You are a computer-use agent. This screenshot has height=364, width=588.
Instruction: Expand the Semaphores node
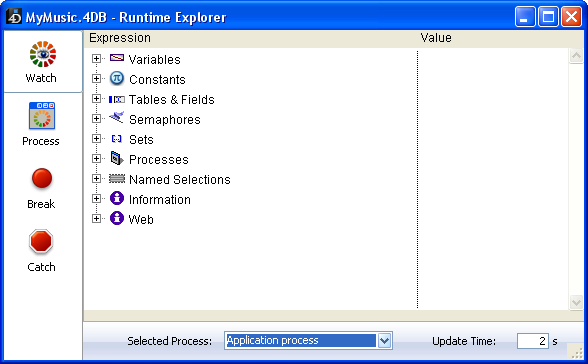(96, 118)
